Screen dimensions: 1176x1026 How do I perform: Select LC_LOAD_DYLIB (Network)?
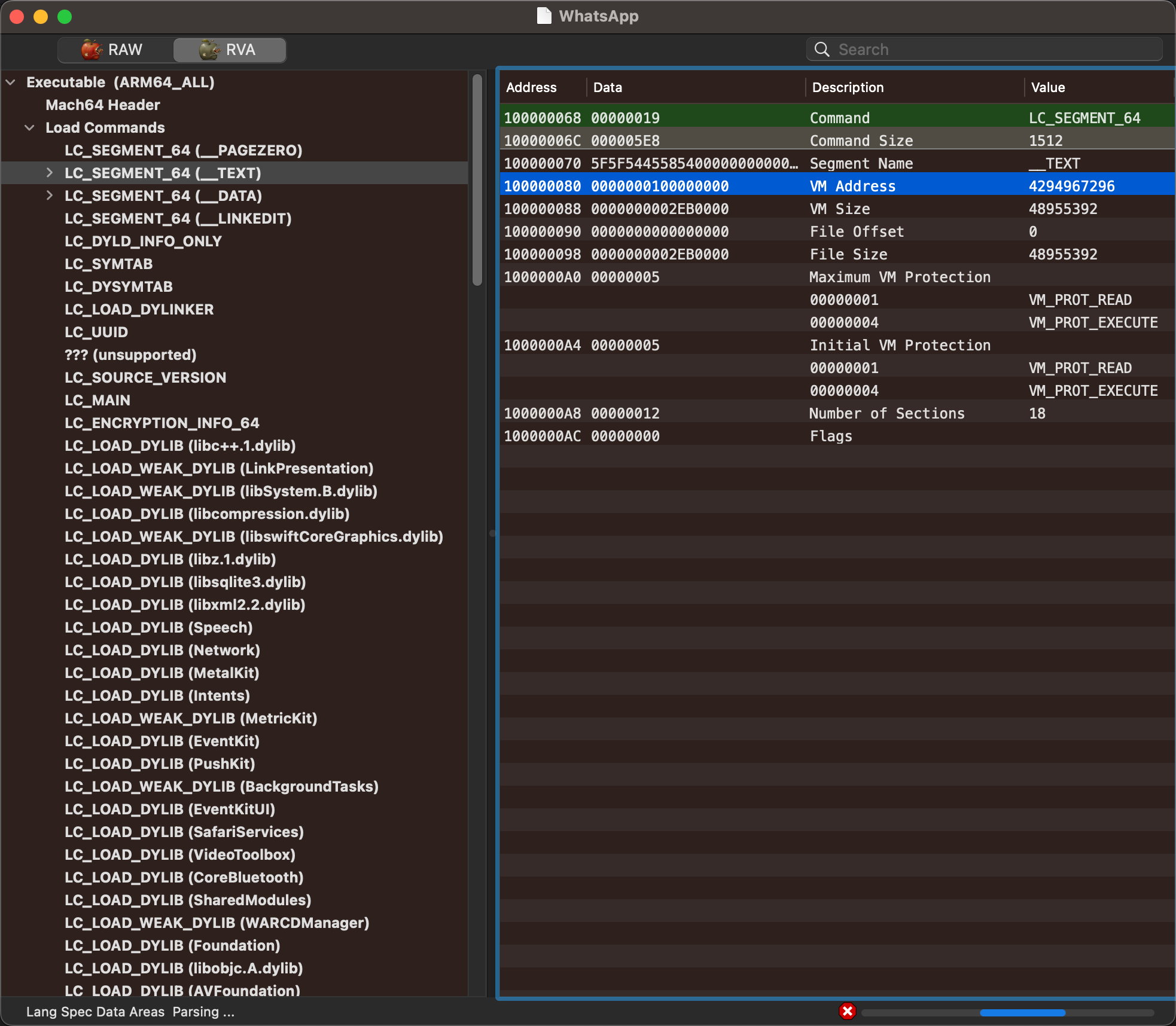tap(163, 650)
